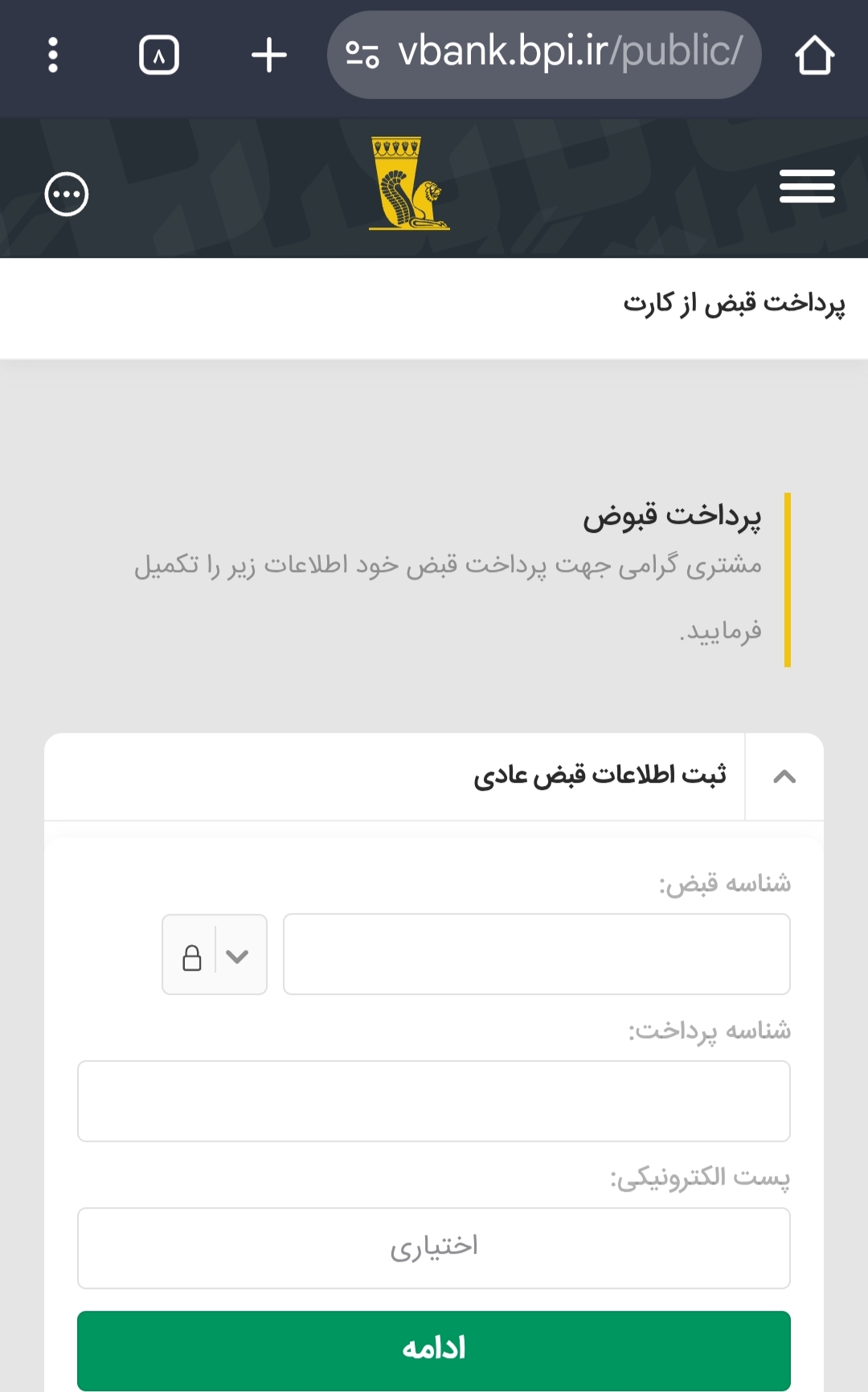Viewport: 868px width, 1392px height.
Task: Open the bill ID type dropdown chevron
Action: pos(236,955)
